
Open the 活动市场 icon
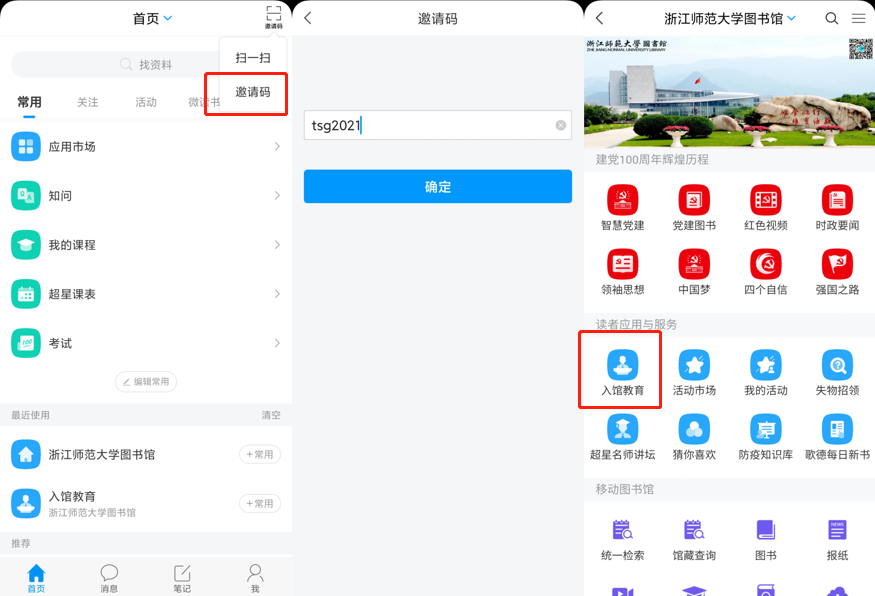[x=694, y=364]
